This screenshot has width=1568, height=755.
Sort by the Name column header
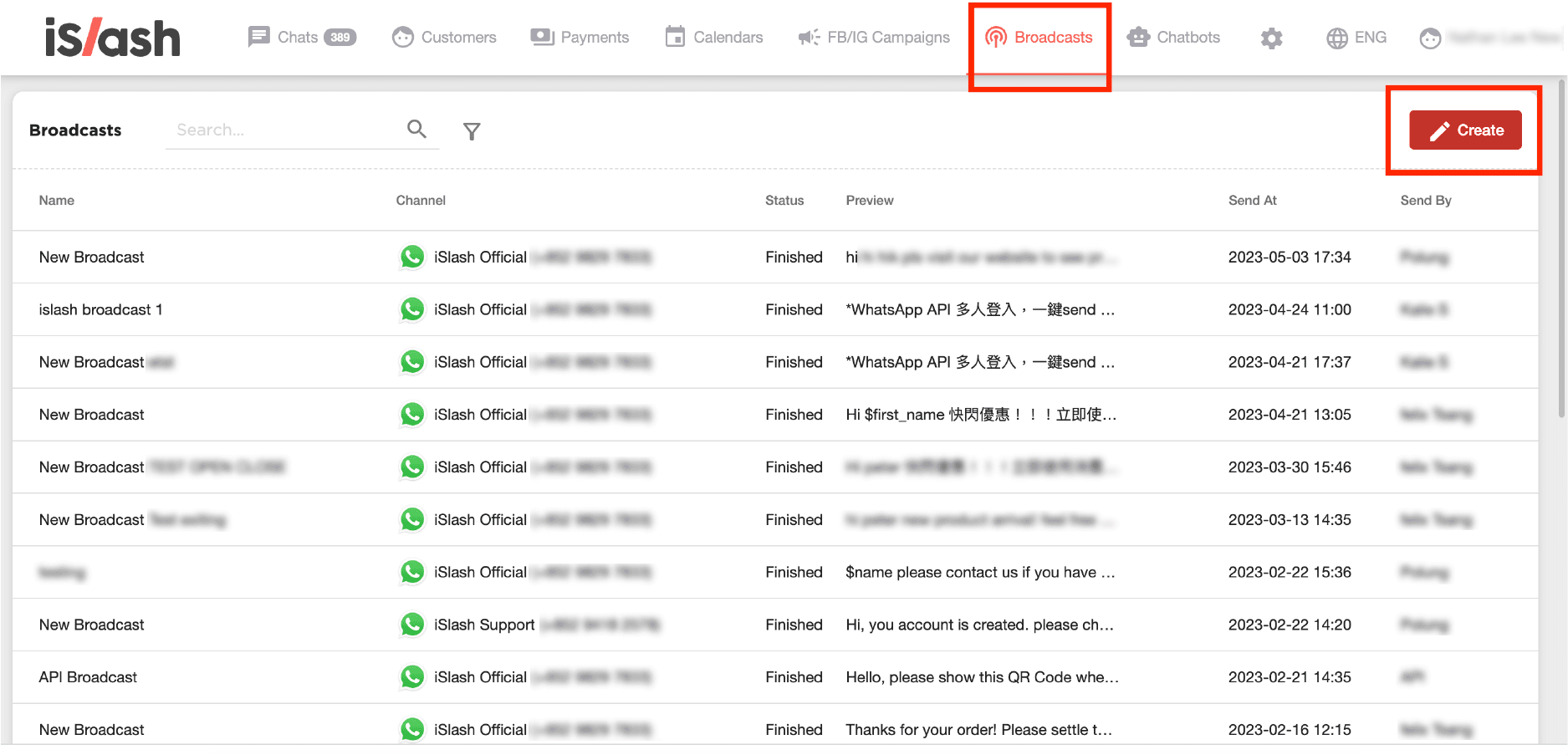pos(57,201)
